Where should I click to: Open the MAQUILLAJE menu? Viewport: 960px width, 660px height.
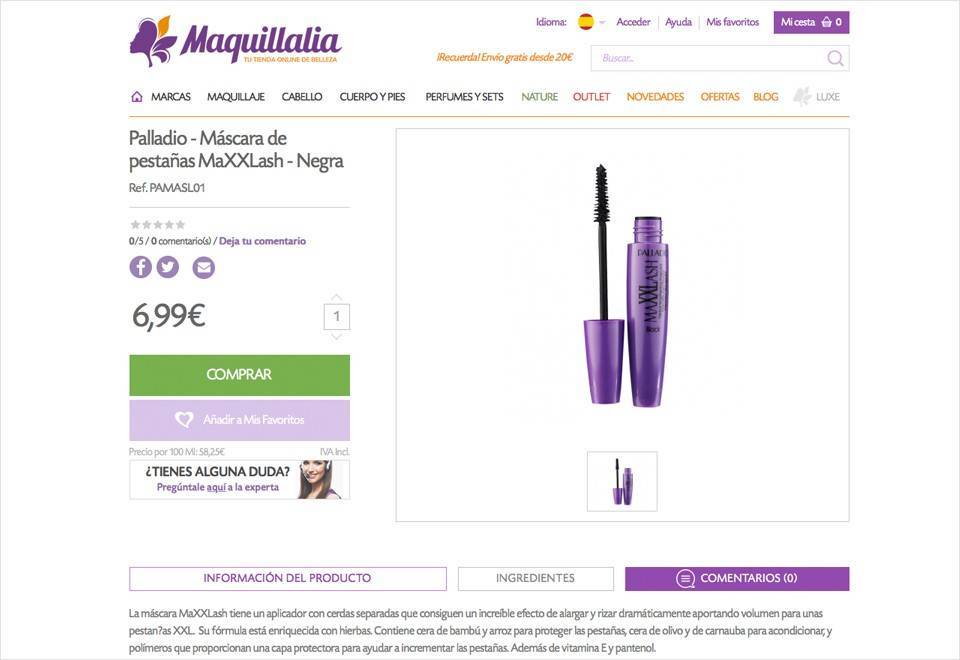236,97
